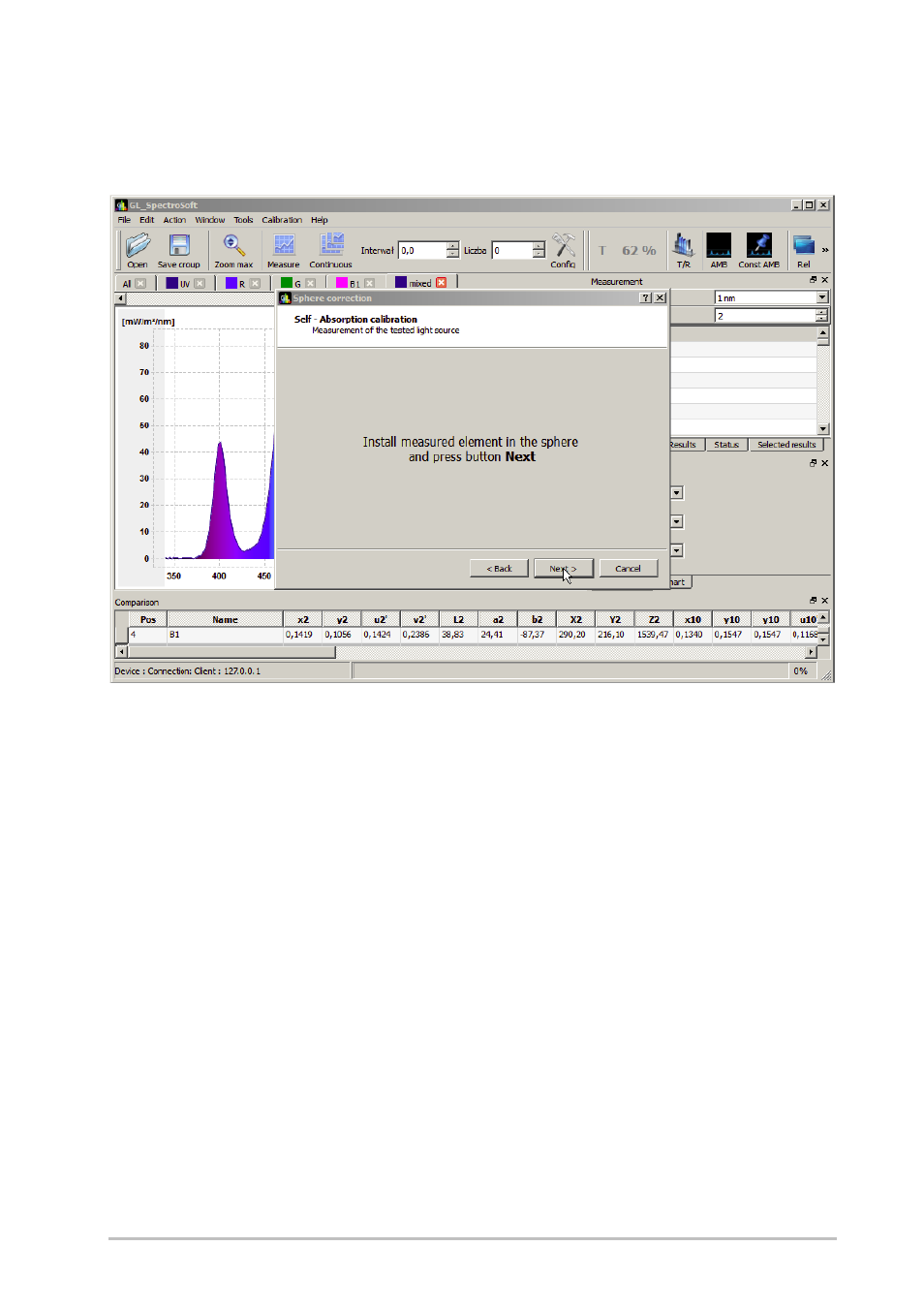The width and height of the screenshot is (924, 1308).
Task: Click the horizontal scrollbar of the Comparison table
Action: [x=231, y=652]
